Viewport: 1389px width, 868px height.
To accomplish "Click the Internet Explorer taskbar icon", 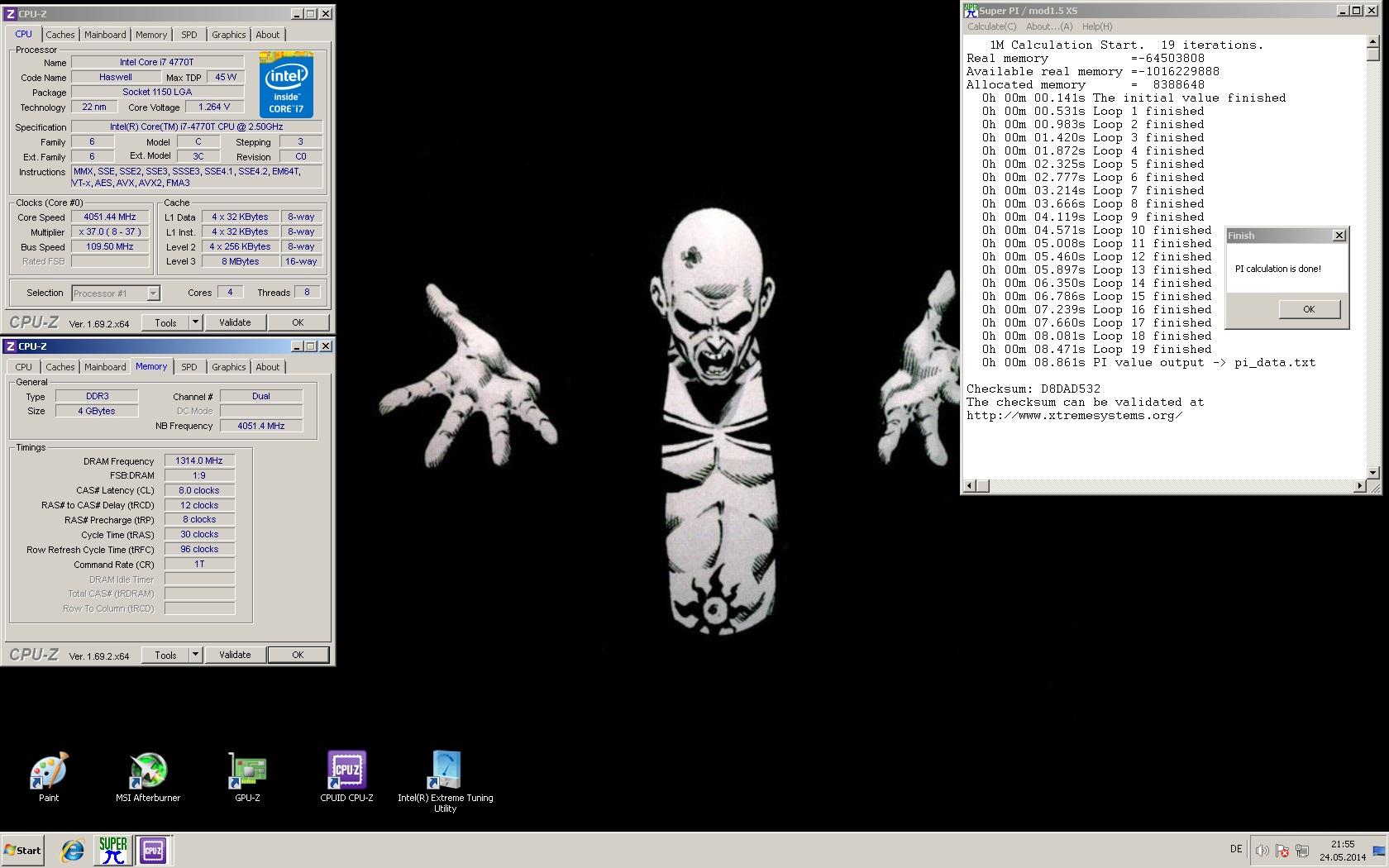I will [x=73, y=851].
